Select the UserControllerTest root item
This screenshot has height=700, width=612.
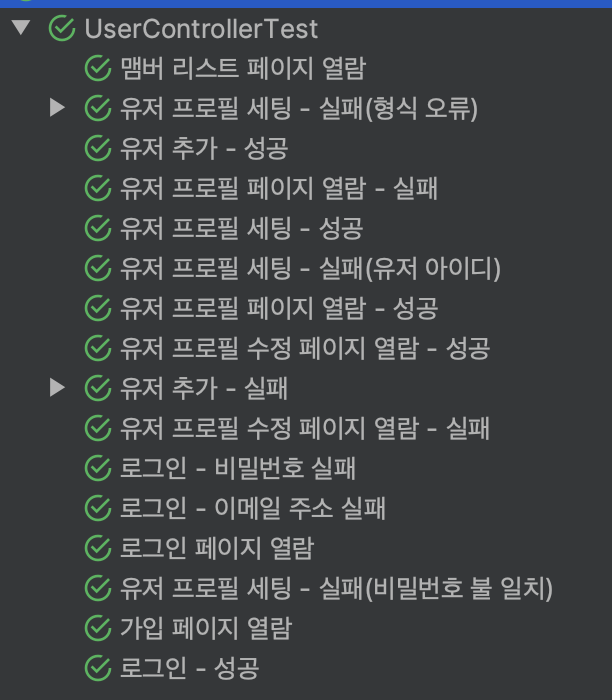pyautogui.click(x=201, y=29)
